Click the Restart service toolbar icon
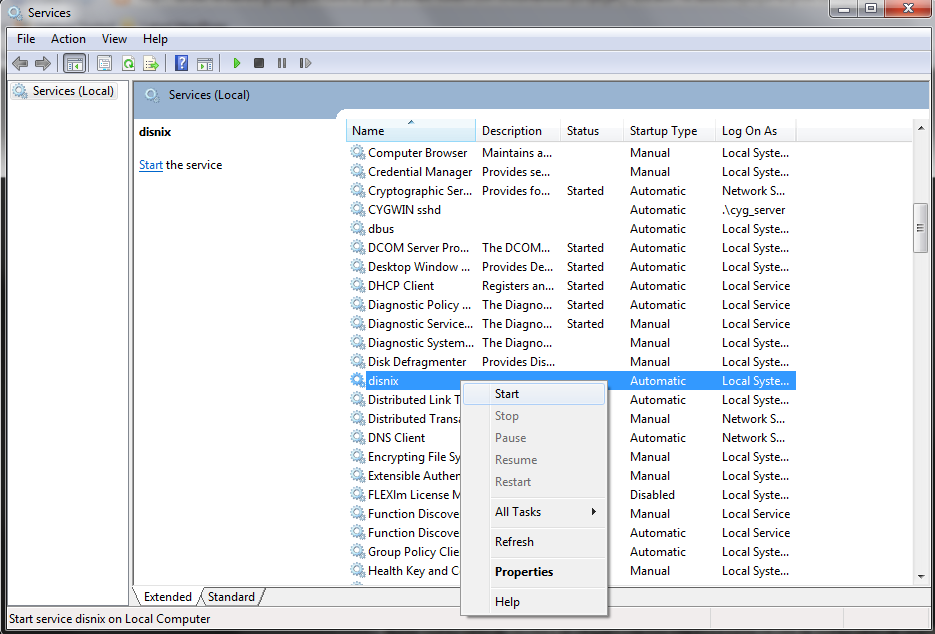 point(305,62)
